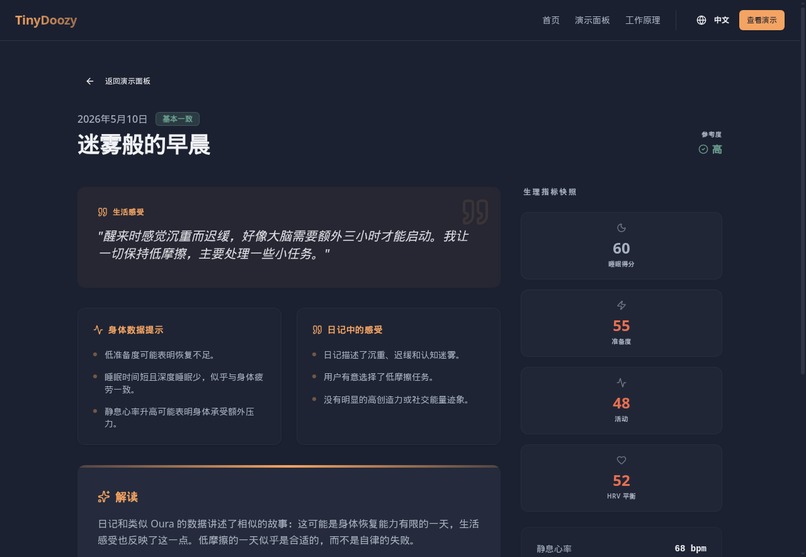Click the sleep score value 60
This screenshot has width=806, height=557.
click(621, 249)
